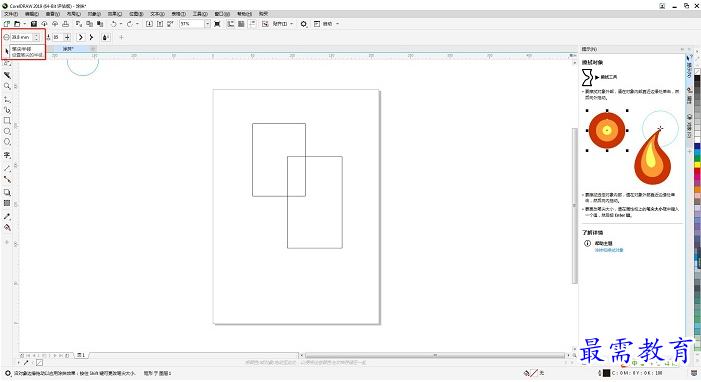Select the smooth smear button
The image size is (701, 382).
pos(80,37)
